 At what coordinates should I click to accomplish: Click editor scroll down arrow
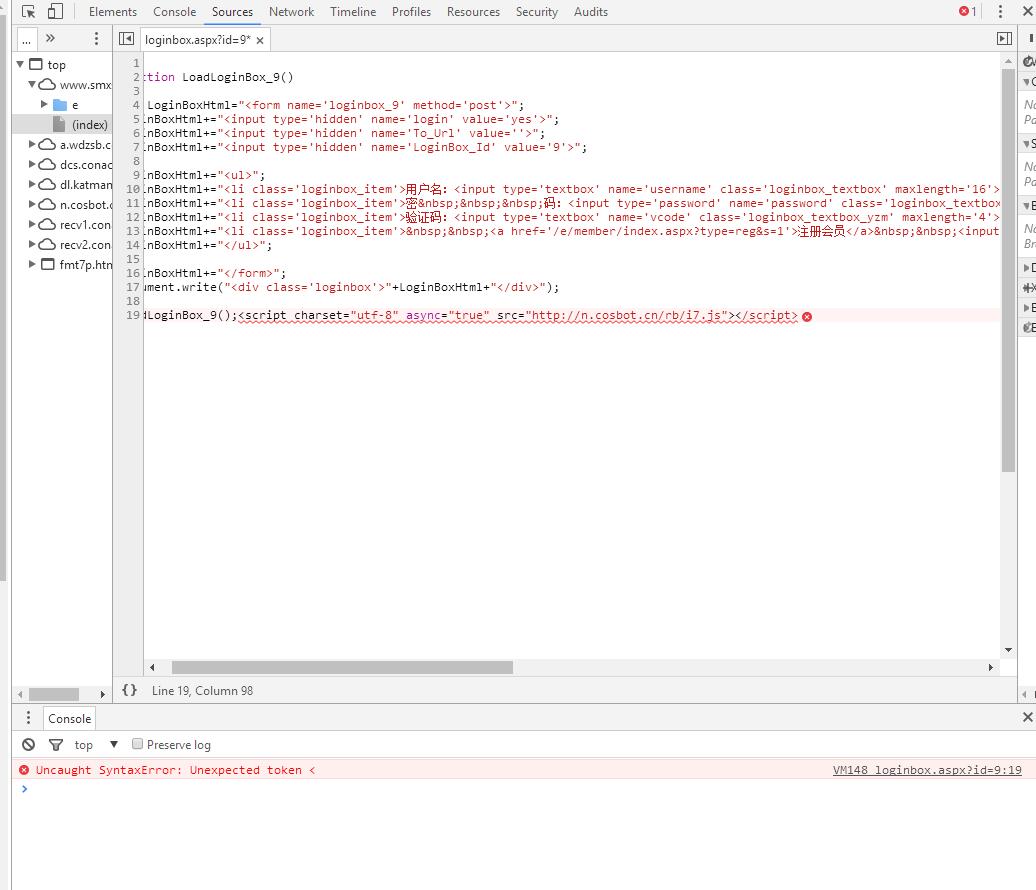click(x=1008, y=650)
